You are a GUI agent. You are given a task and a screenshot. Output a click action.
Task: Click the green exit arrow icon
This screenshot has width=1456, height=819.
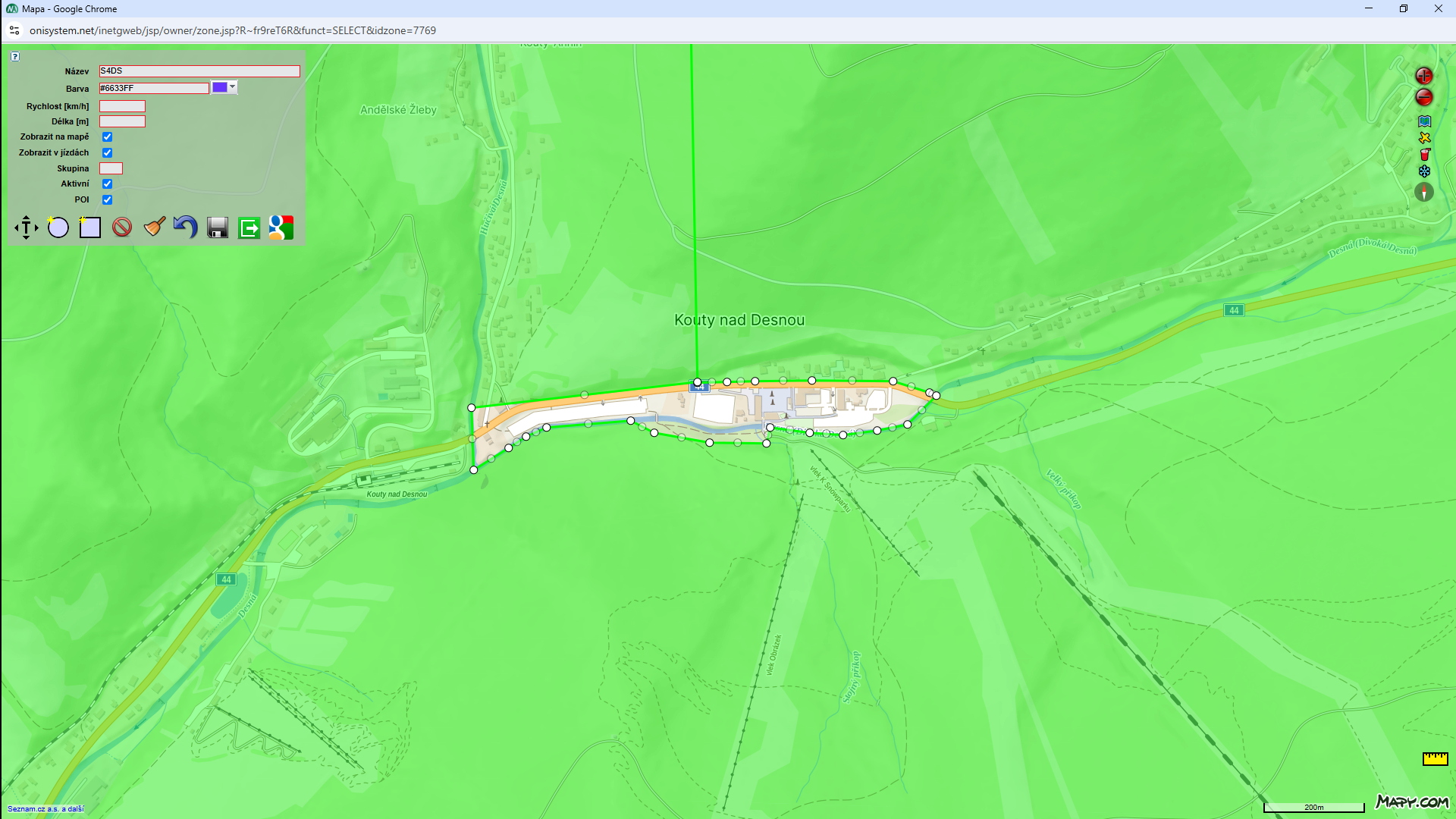tap(249, 227)
